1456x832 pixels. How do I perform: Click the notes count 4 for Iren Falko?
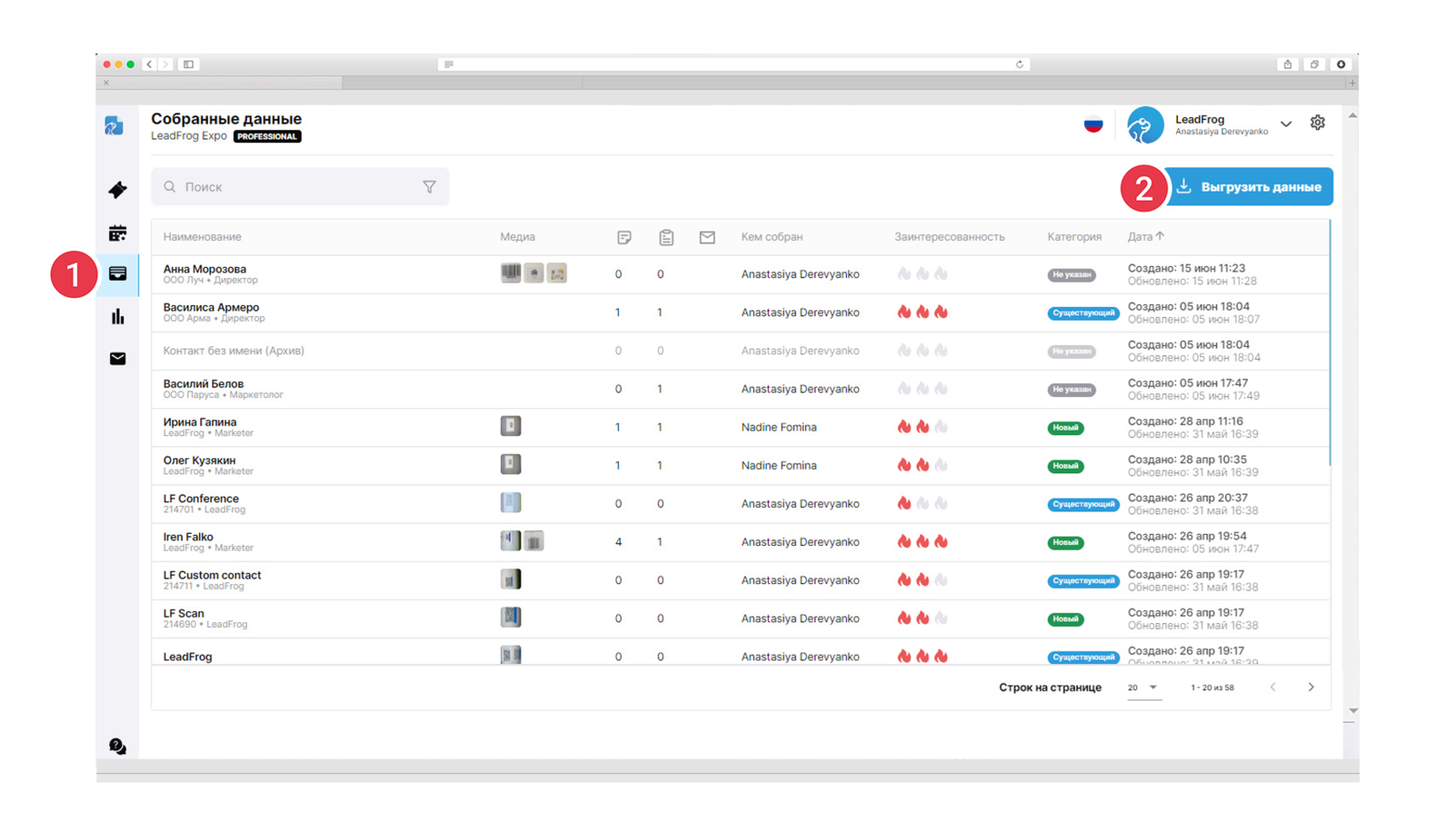click(x=618, y=542)
